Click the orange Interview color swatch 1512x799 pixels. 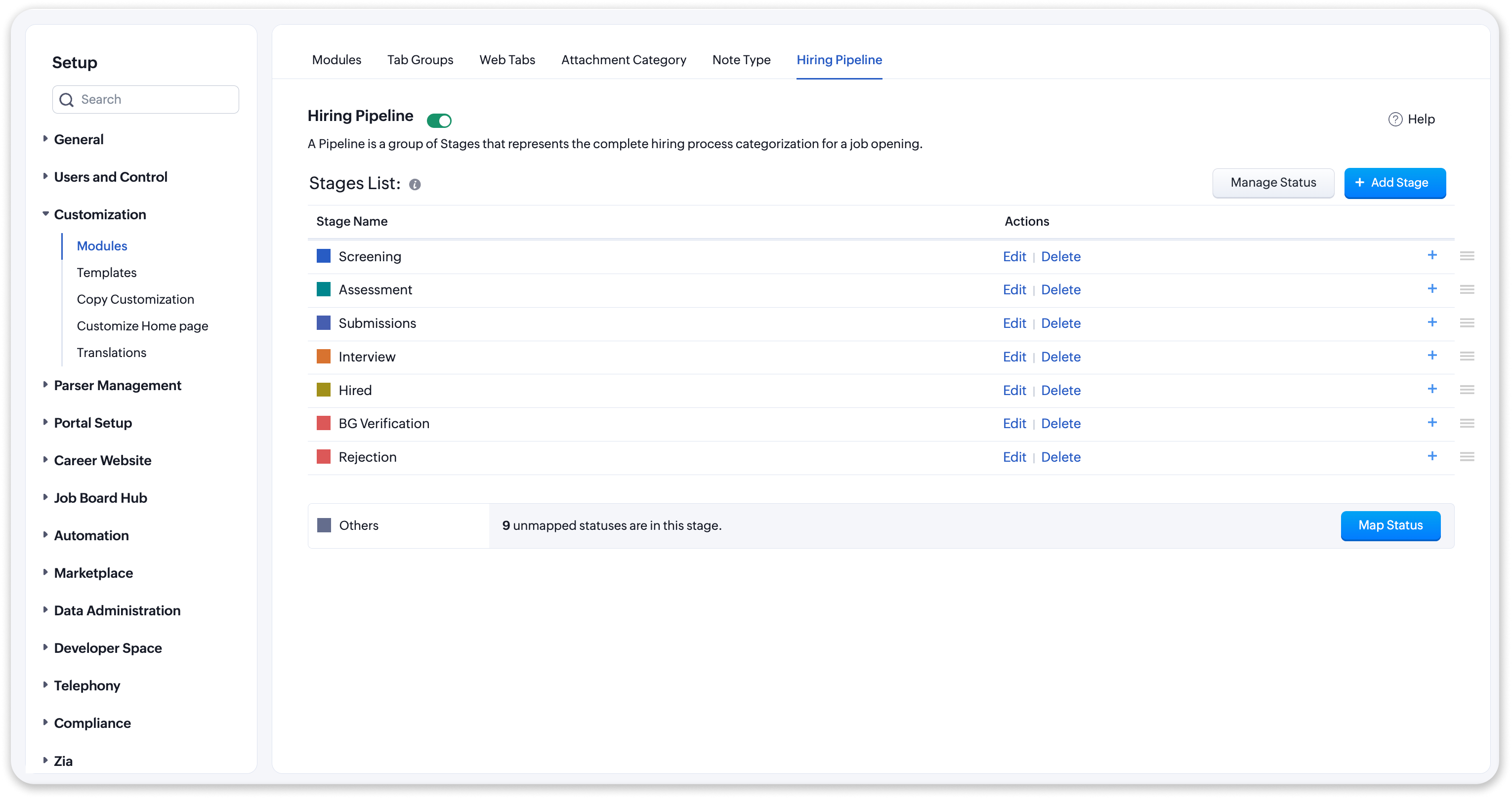click(x=324, y=356)
